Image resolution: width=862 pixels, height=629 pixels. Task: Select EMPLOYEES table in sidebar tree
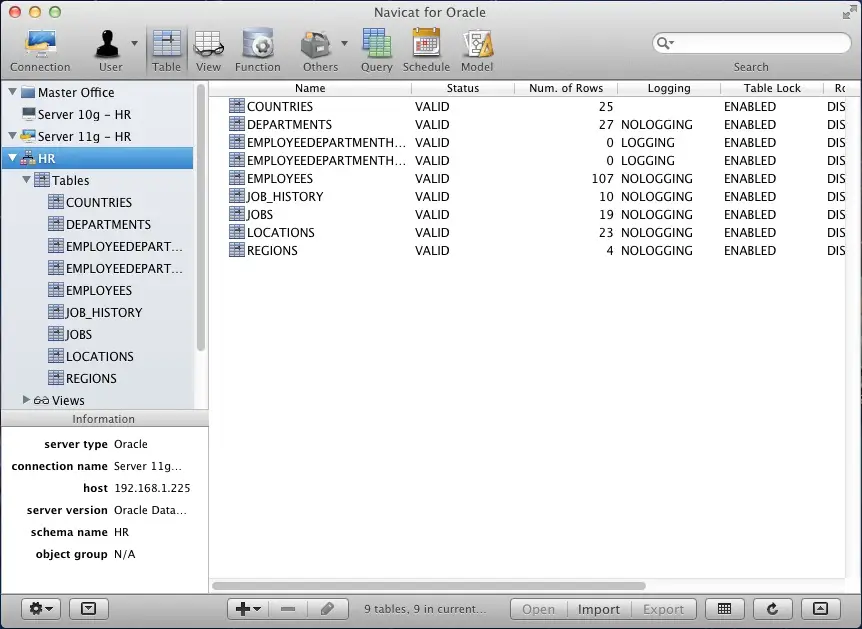[99, 290]
